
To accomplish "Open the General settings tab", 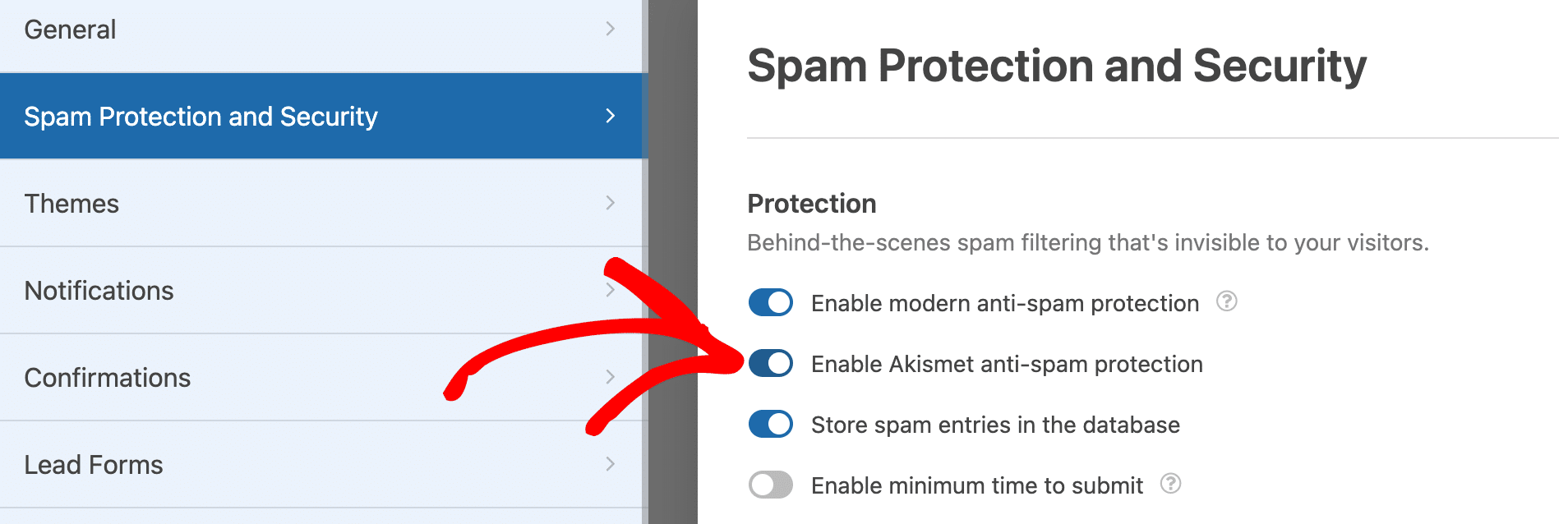I will pyautogui.click(x=71, y=30).
